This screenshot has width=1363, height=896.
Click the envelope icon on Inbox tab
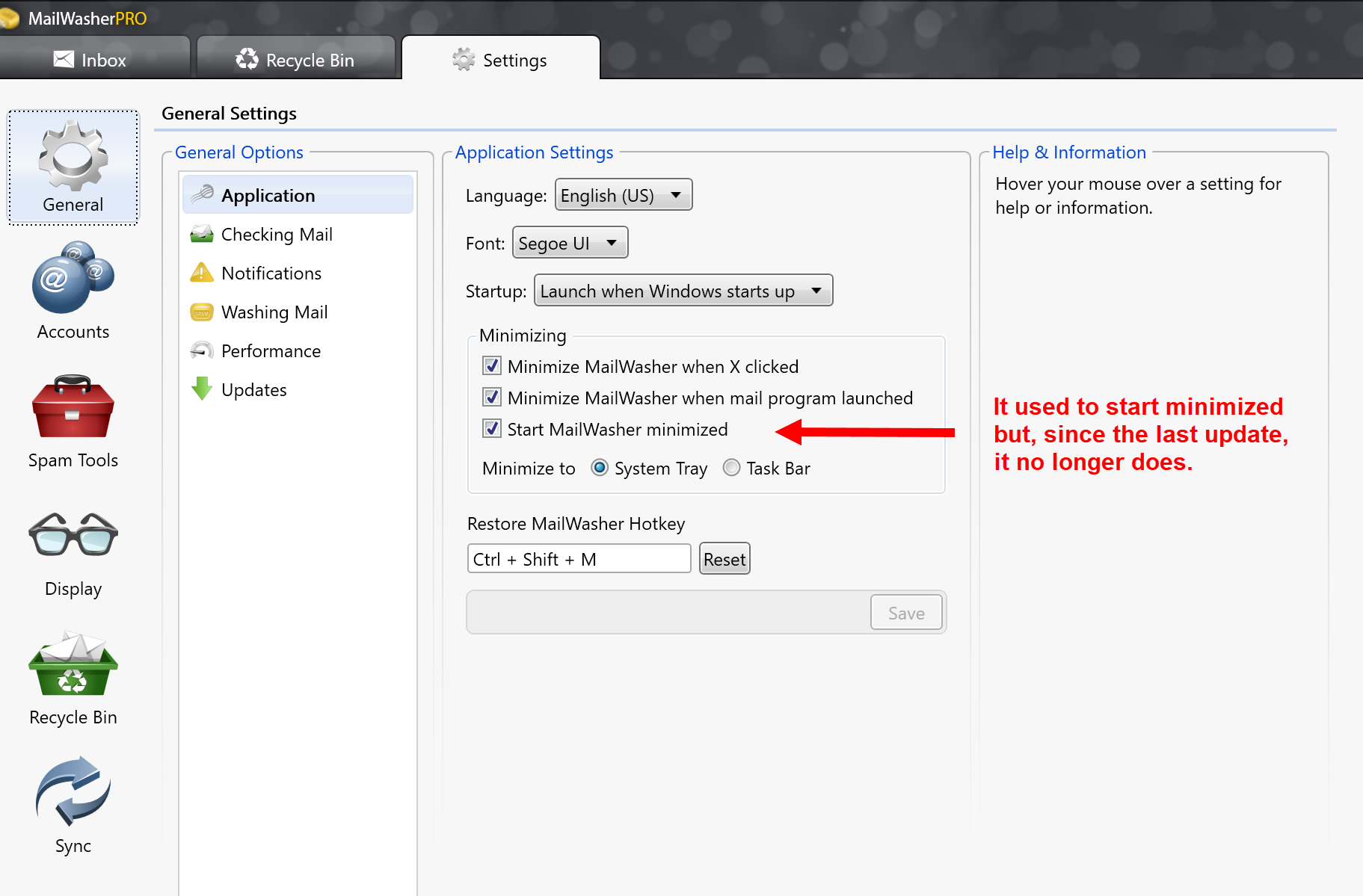coord(64,59)
